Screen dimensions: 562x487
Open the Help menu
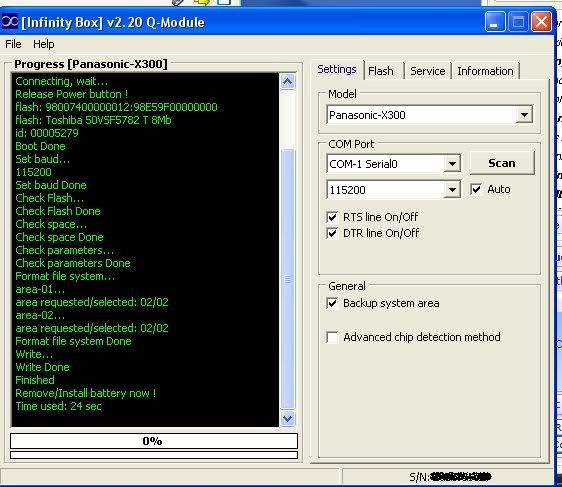(x=44, y=44)
